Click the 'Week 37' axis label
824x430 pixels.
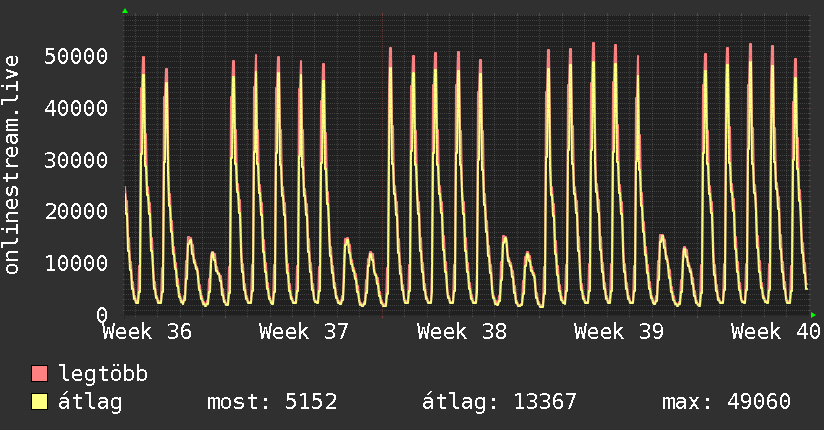click(304, 332)
